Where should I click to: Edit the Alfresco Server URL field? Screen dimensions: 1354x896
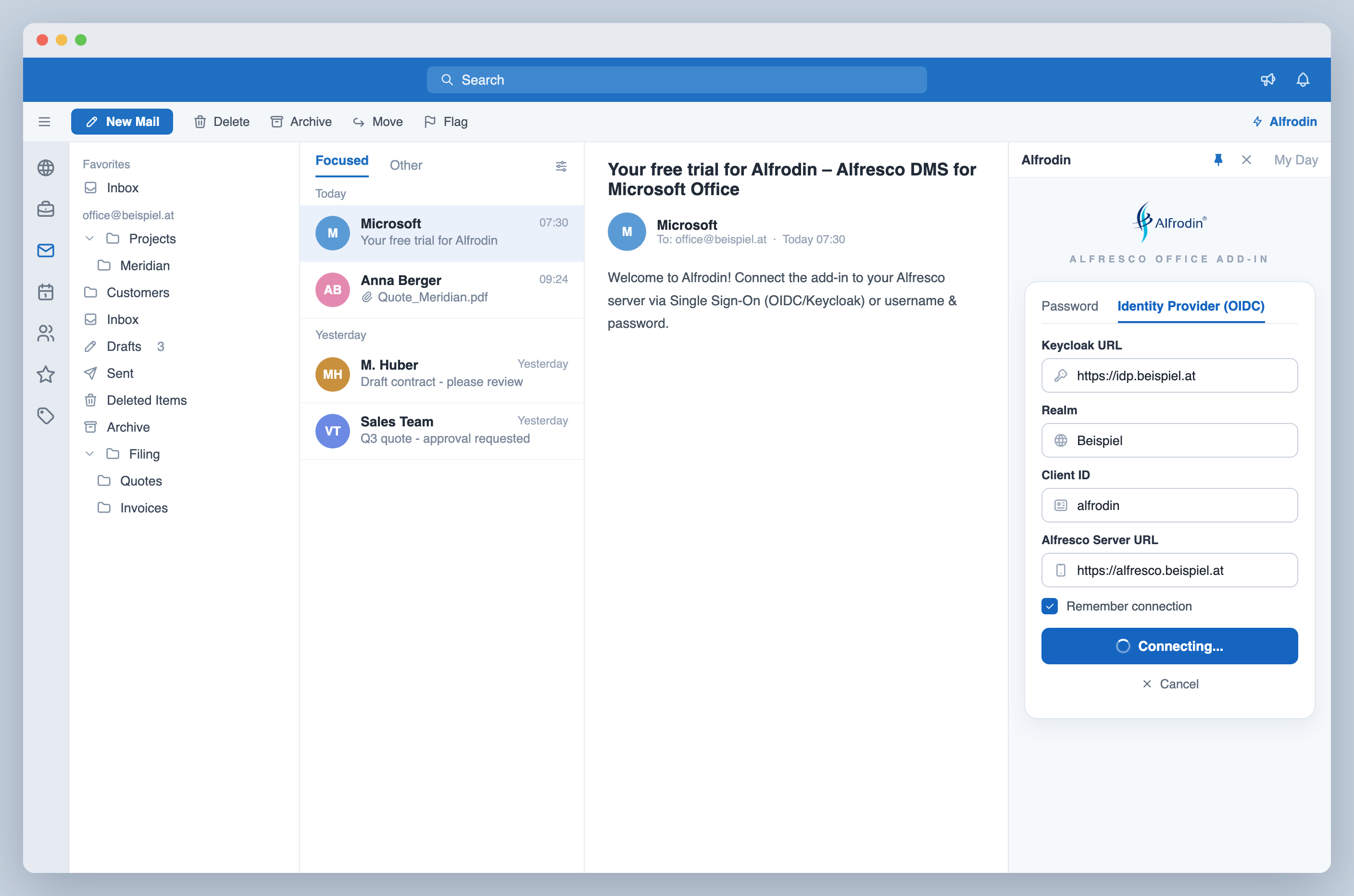(x=1169, y=570)
